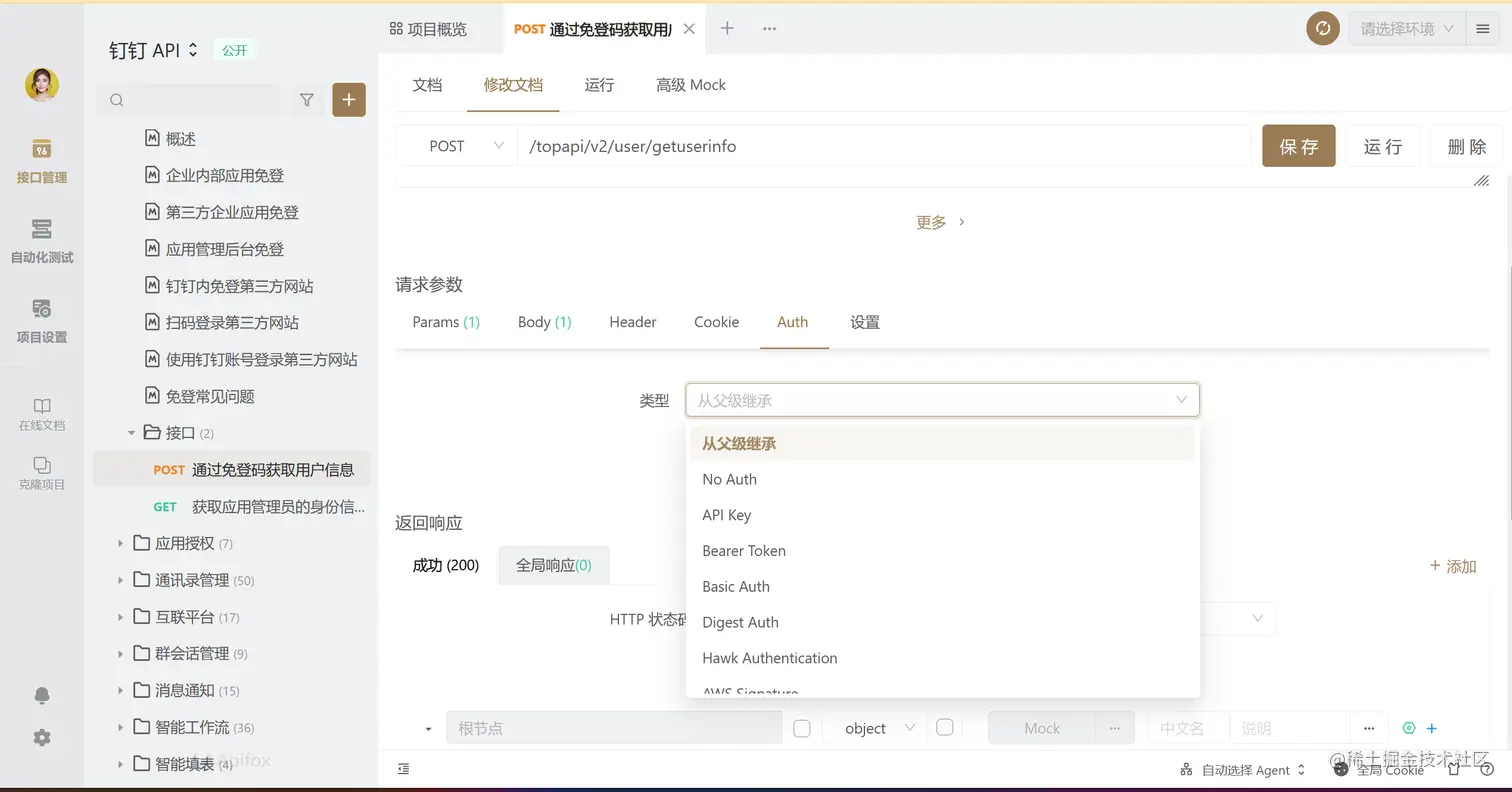Switch to the 高级 Mock tab
The height and width of the screenshot is (792, 1512).
691,85
